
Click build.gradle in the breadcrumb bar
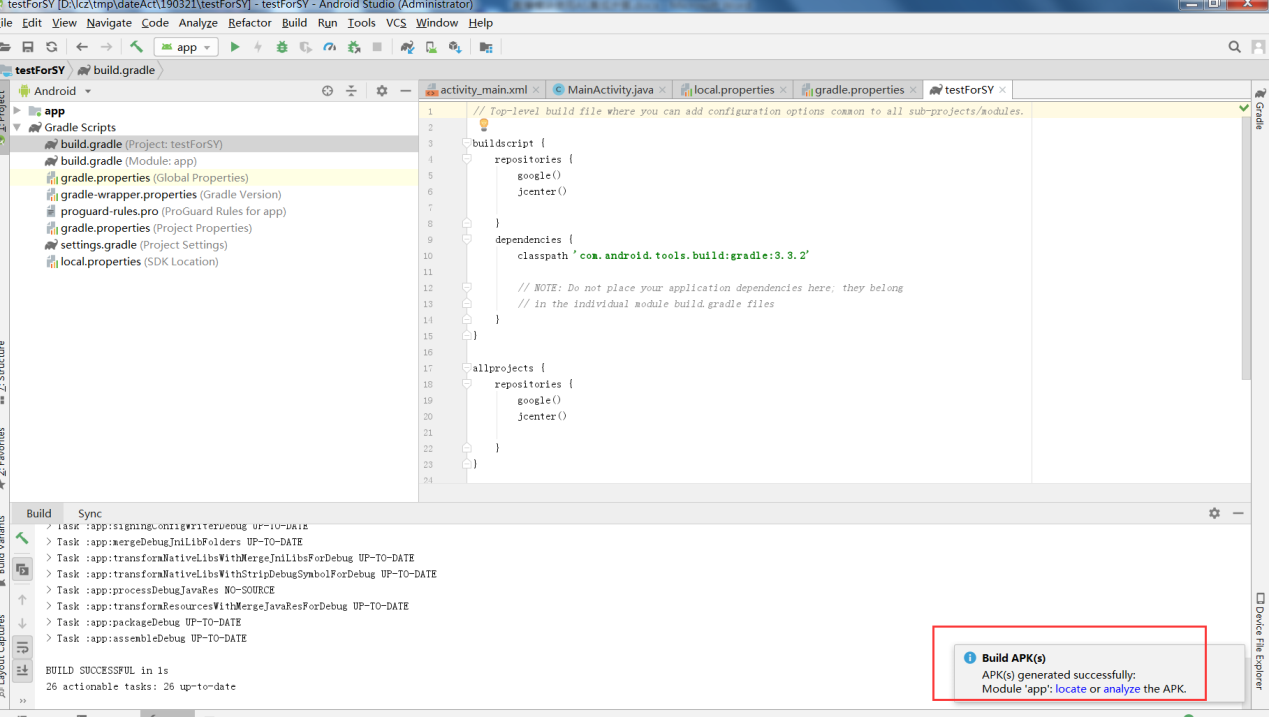(116, 70)
